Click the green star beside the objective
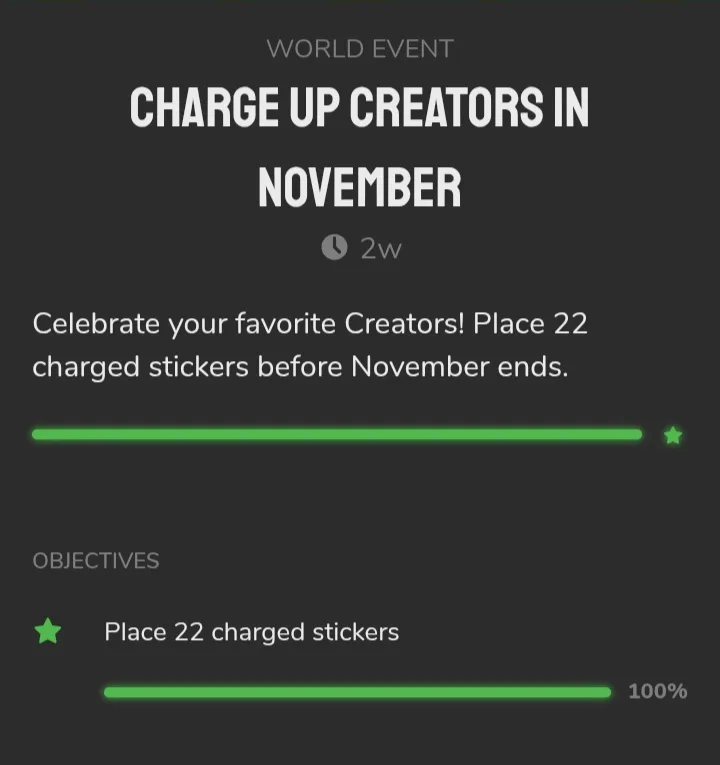The image size is (720, 765). click(47, 632)
